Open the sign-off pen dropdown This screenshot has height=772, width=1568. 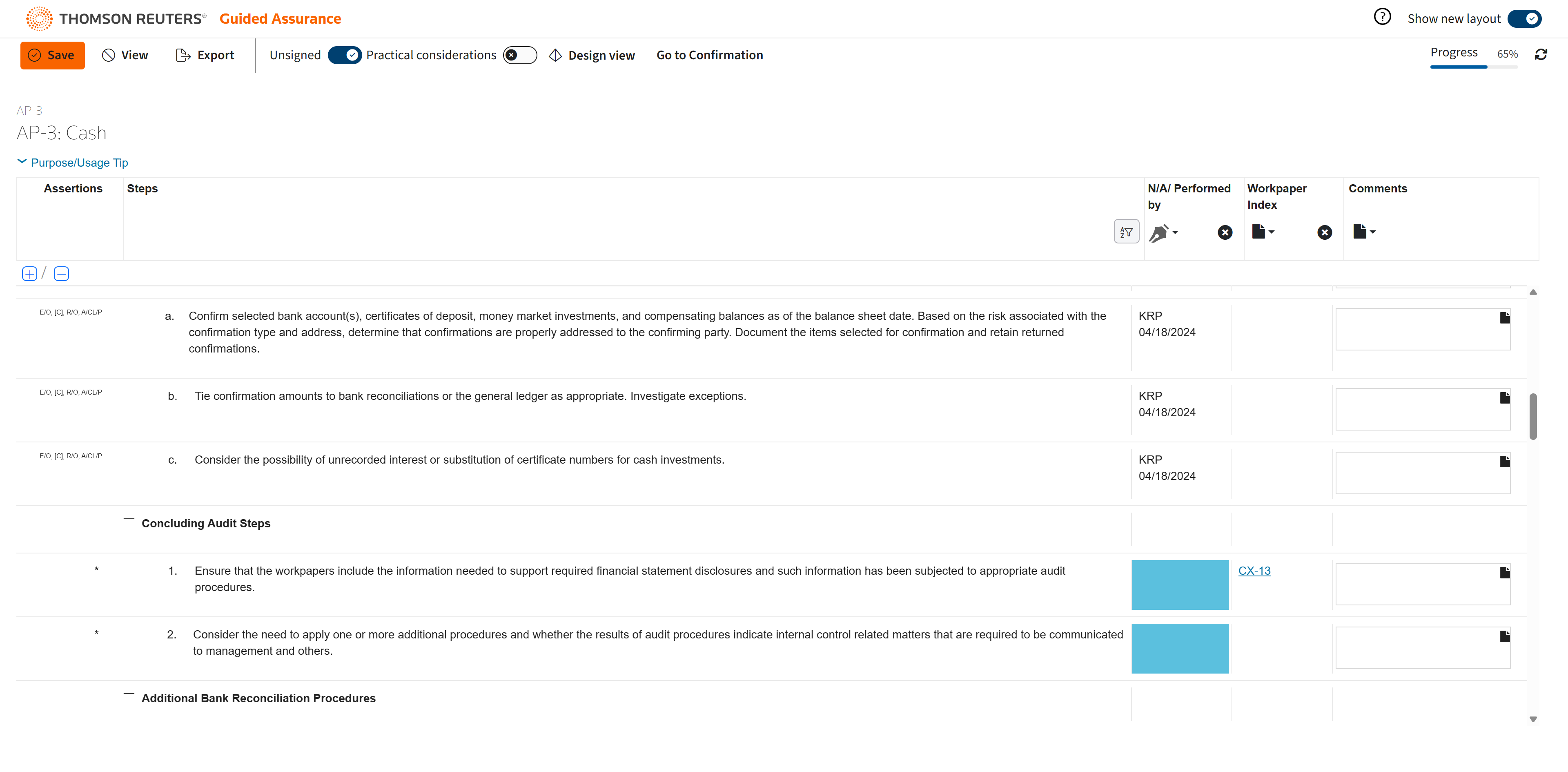click(x=1163, y=232)
